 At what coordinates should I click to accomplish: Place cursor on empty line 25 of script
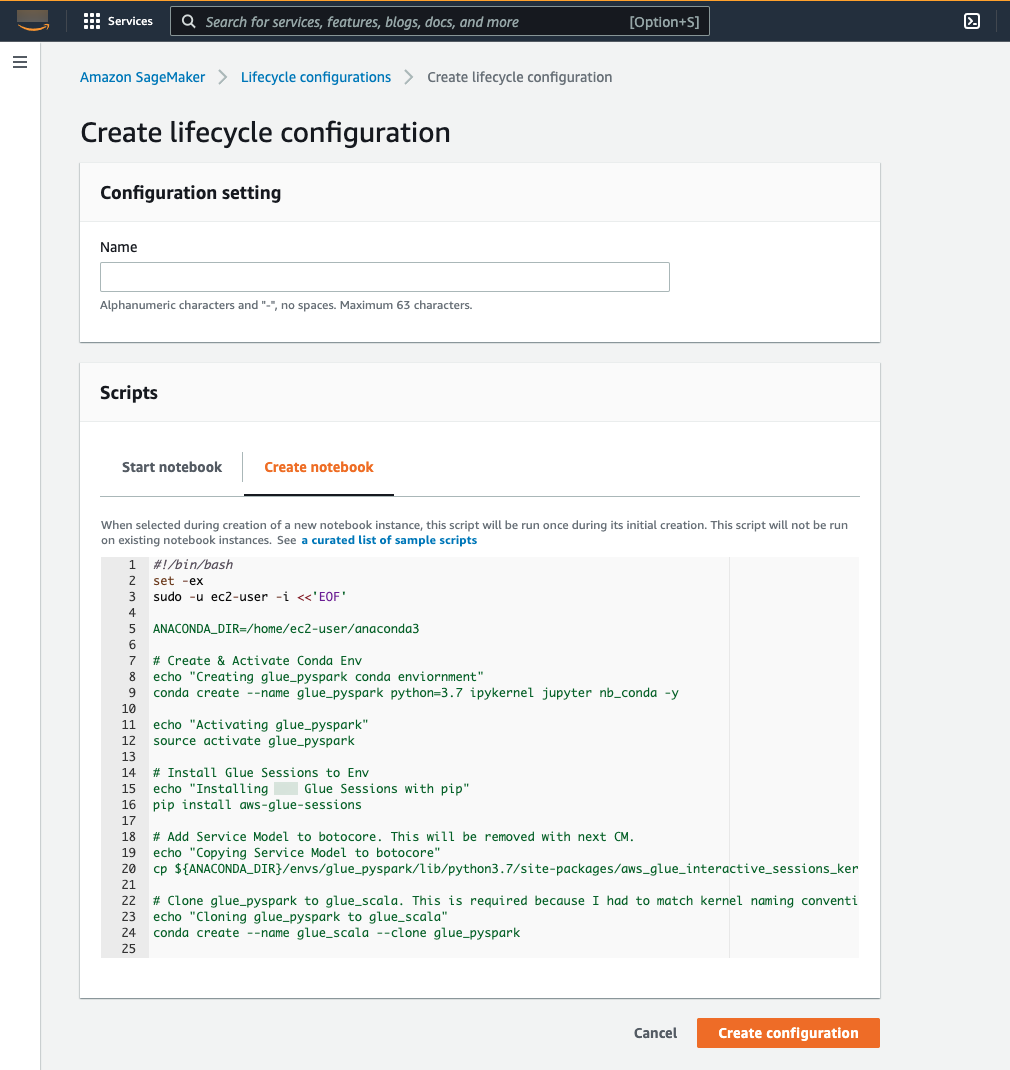[400, 949]
